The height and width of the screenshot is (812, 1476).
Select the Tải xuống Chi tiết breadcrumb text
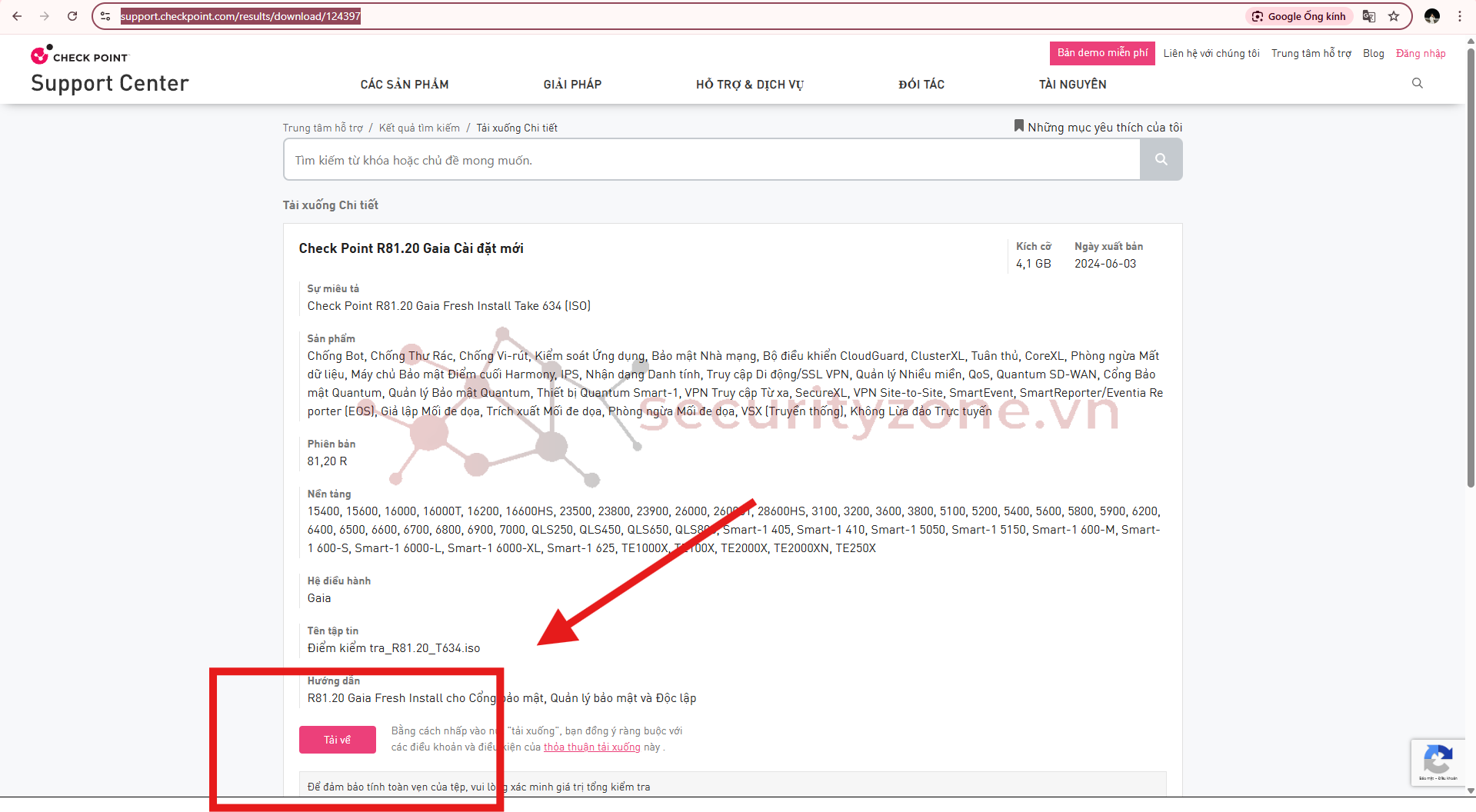(517, 128)
